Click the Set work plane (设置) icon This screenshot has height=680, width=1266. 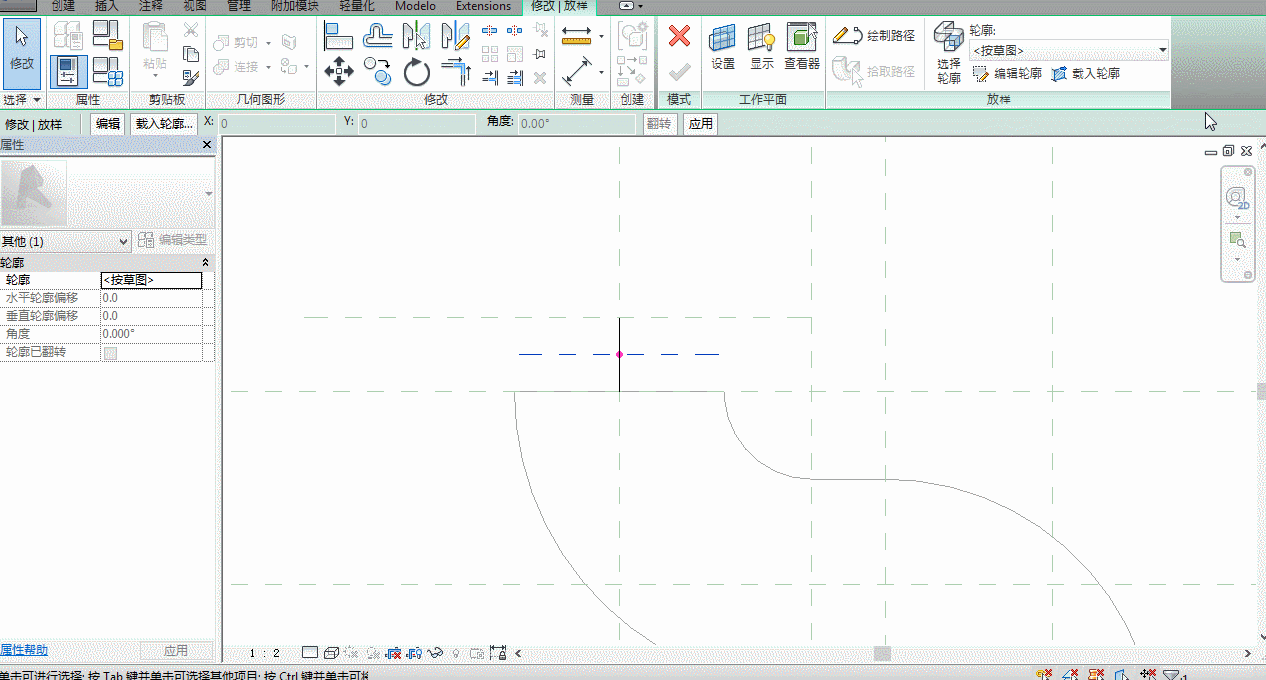pyautogui.click(x=723, y=46)
